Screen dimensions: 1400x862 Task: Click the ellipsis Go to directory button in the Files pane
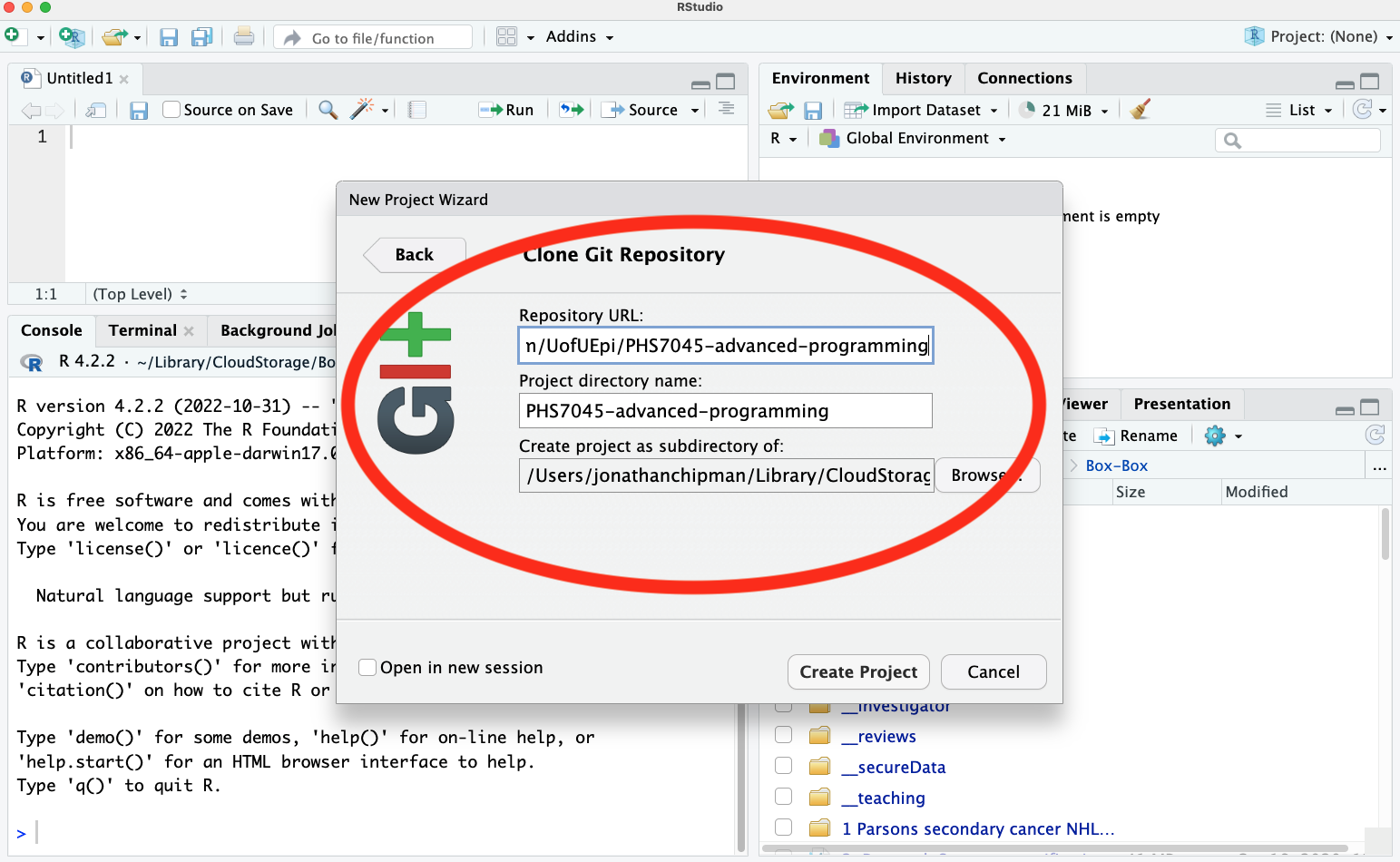click(x=1379, y=467)
